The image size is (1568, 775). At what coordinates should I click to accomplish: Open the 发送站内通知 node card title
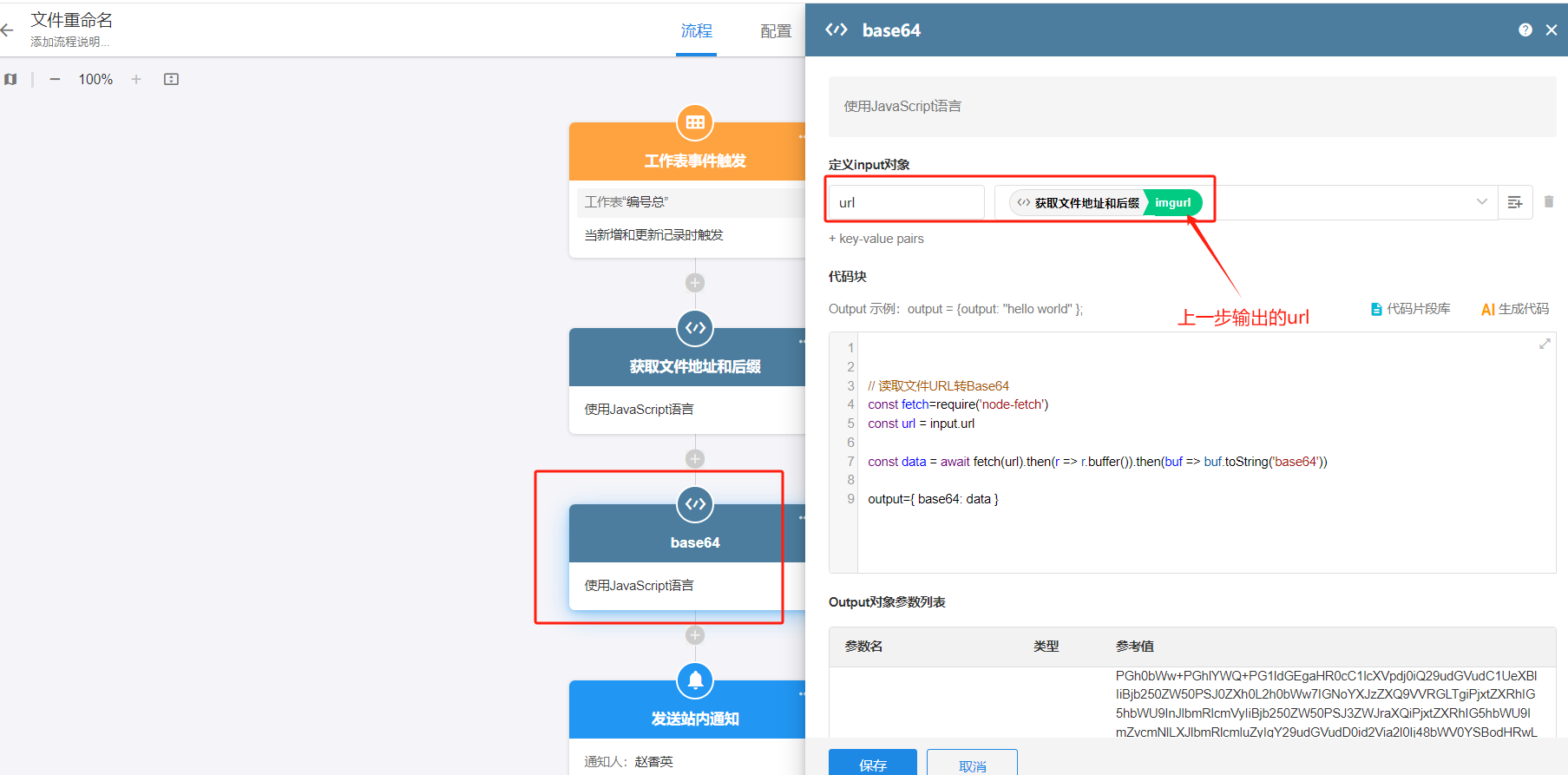(695, 719)
